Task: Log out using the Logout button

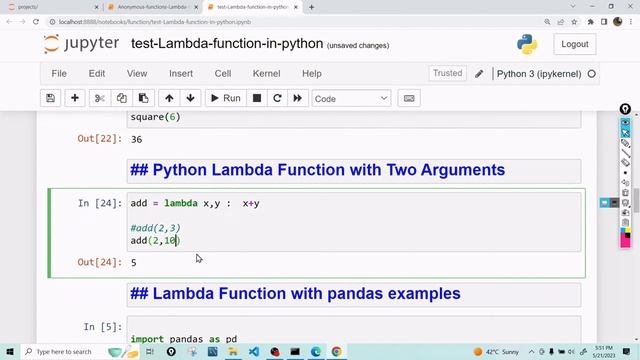Action: pos(575,44)
